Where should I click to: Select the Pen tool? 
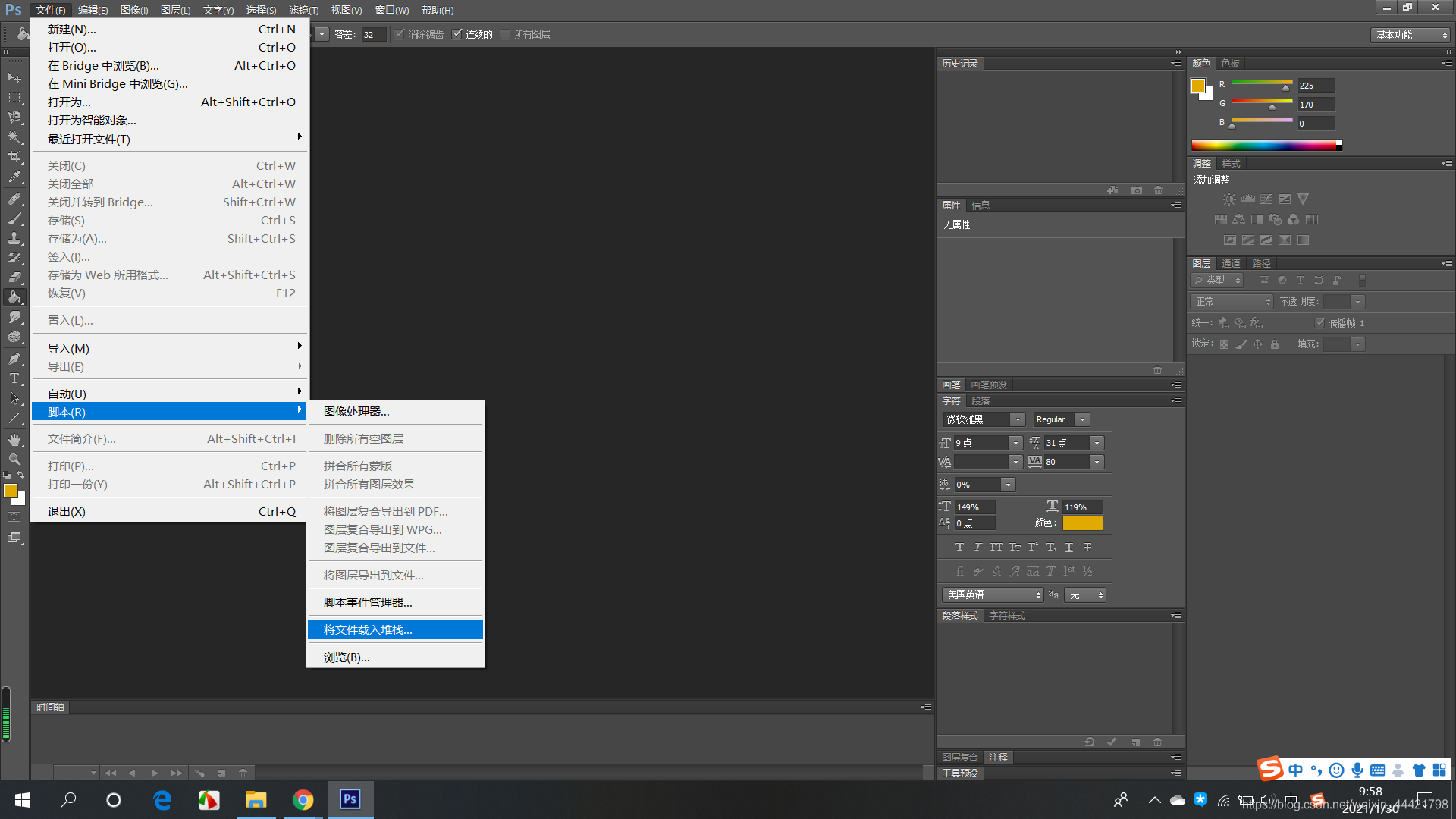[x=14, y=358]
